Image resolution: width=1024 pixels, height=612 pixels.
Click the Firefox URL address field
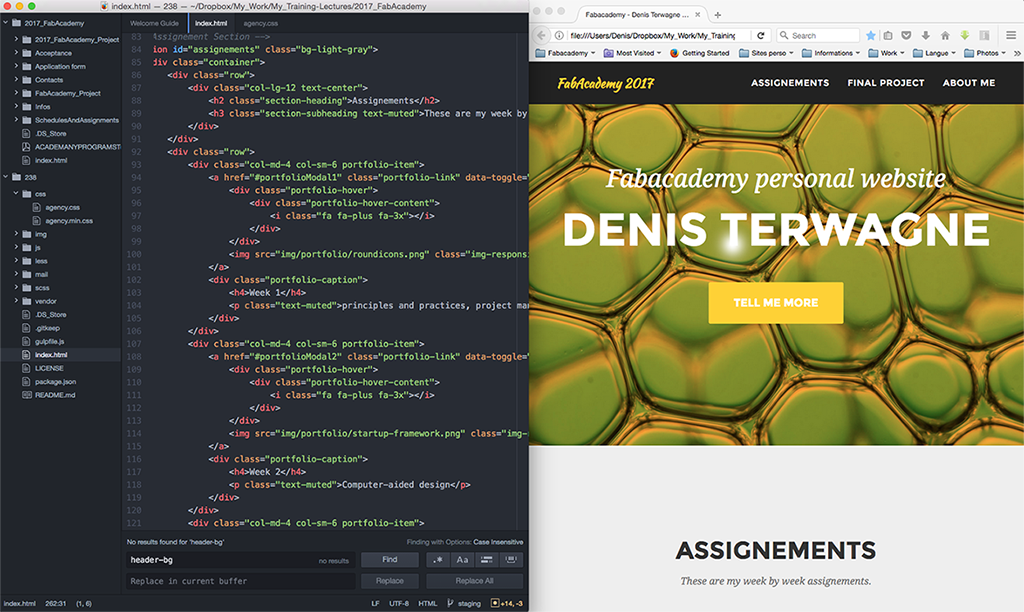click(653, 35)
